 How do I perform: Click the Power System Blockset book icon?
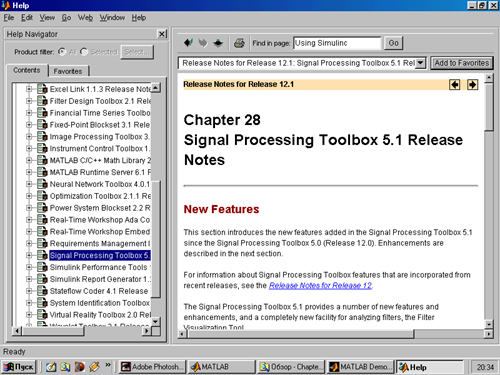pos(42,208)
